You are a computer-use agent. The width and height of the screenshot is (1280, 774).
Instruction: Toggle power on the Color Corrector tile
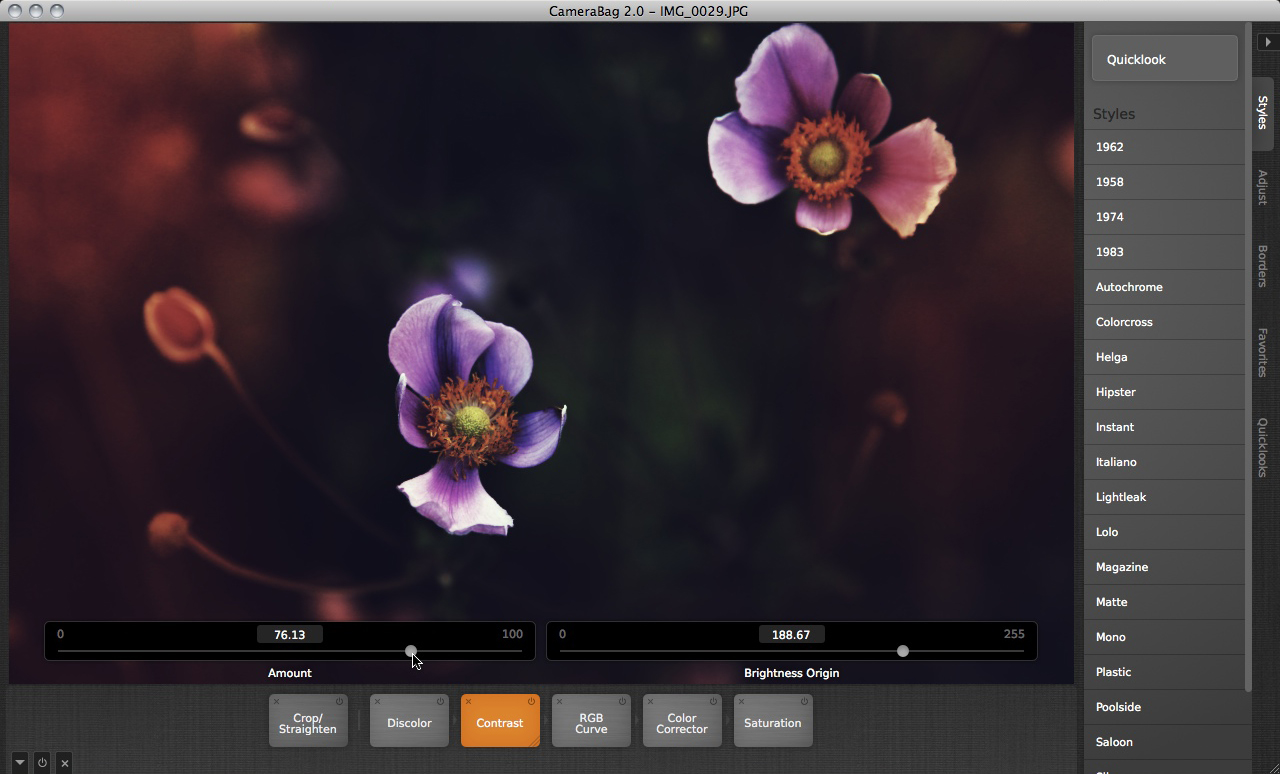tap(713, 701)
